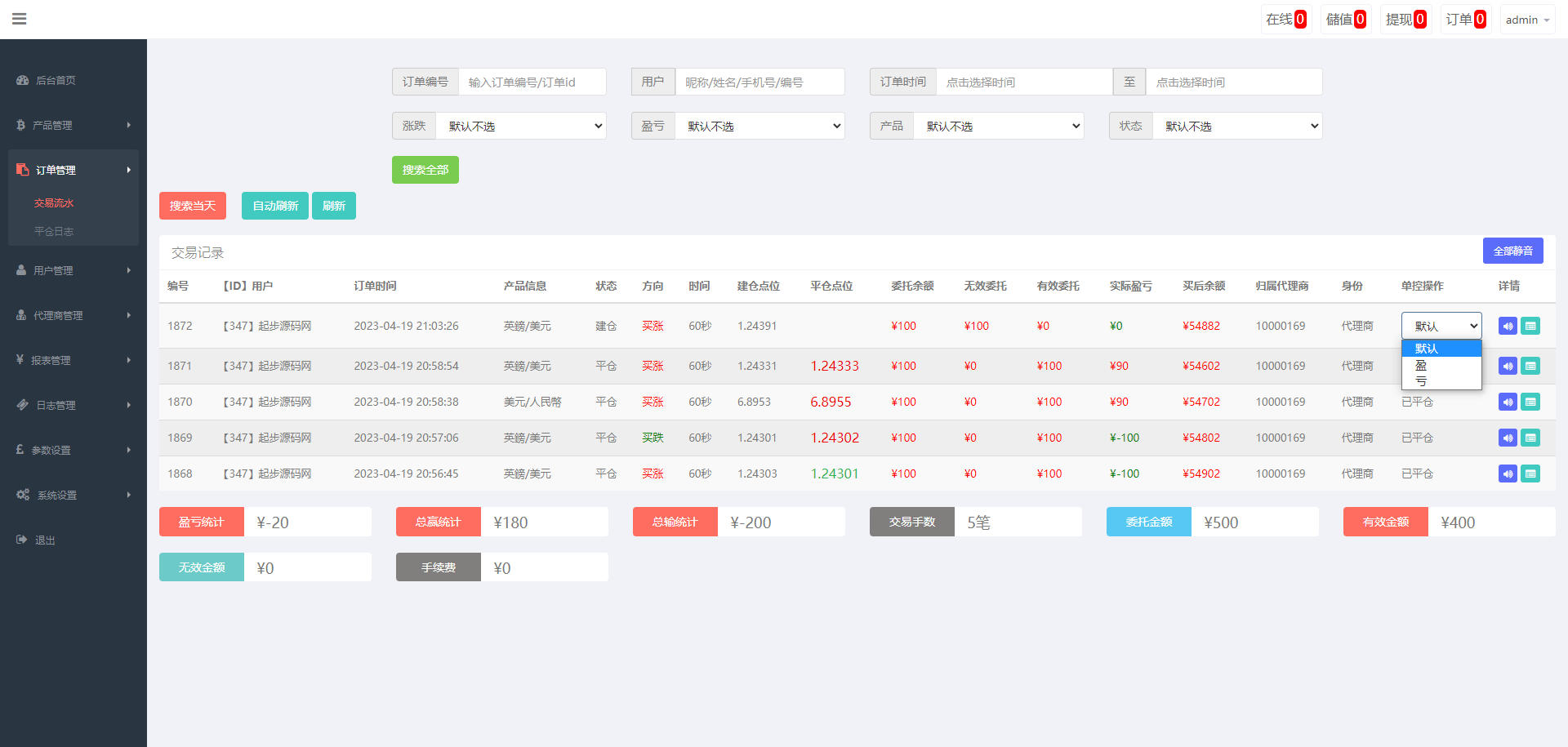Click sound icon for order 1870
The width and height of the screenshot is (1568, 747).
(1508, 402)
